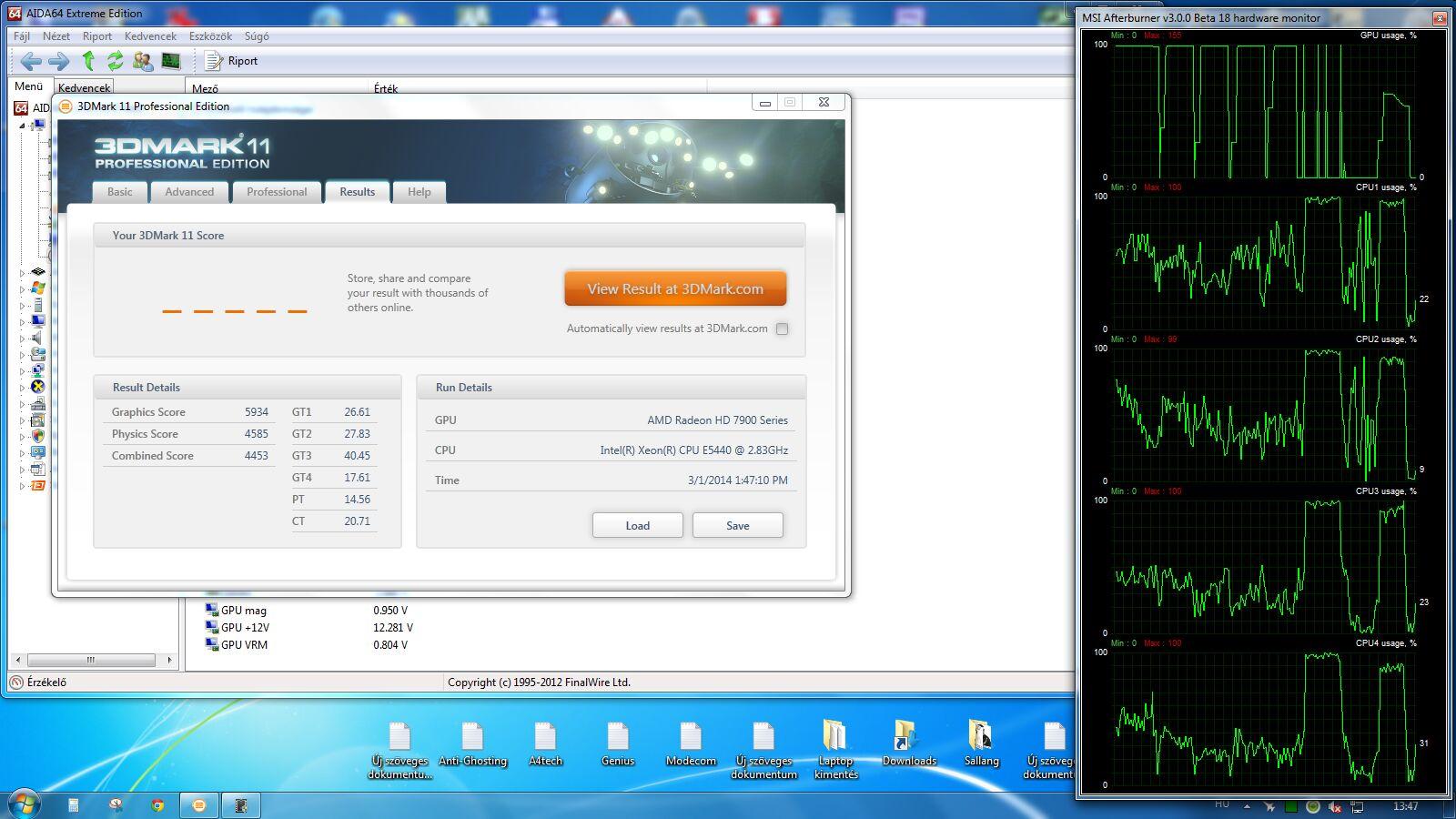Open the Riport report icon in AIDA64 toolbar

[x=214, y=61]
